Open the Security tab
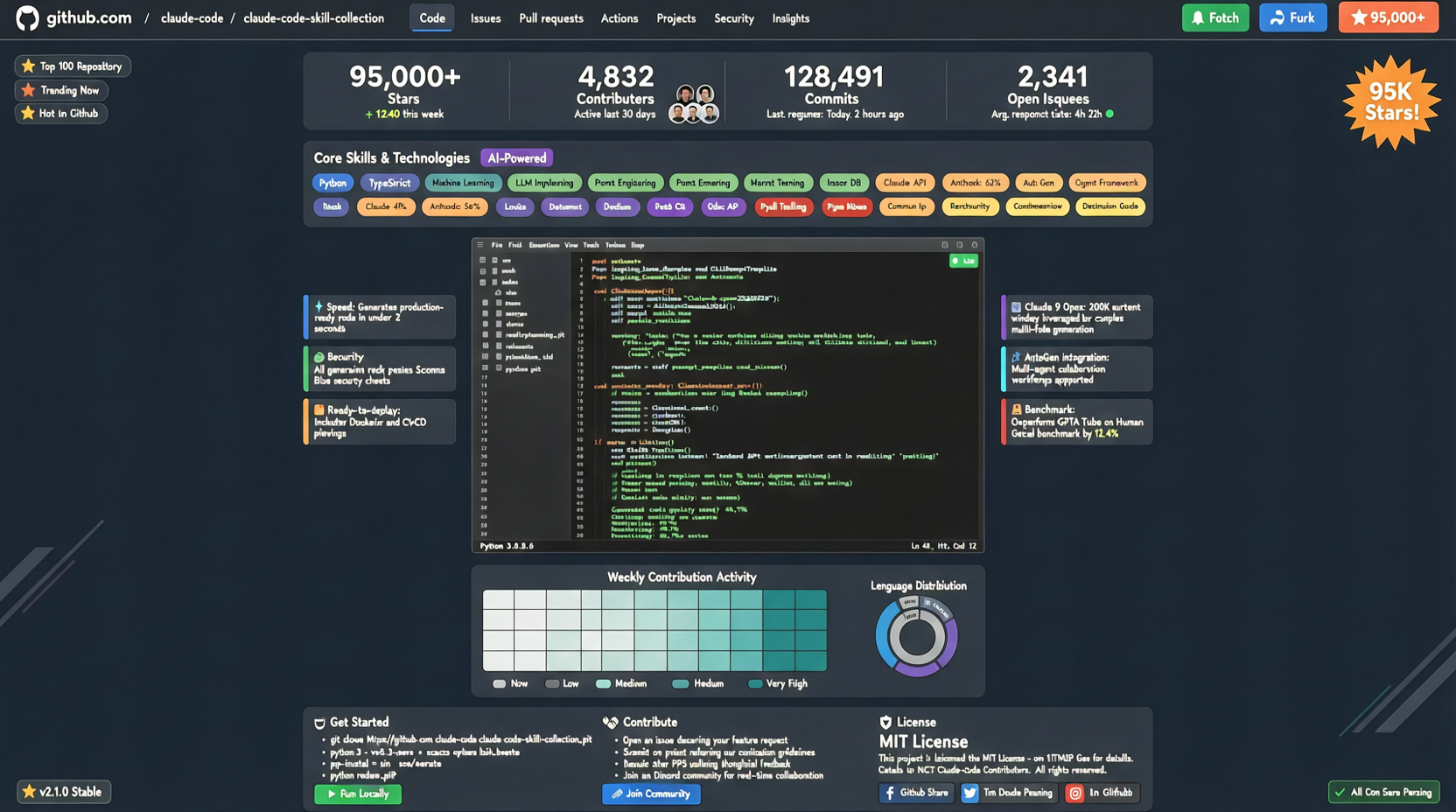The height and width of the screenshot is (812, 1456). click(x=734, y=18)
